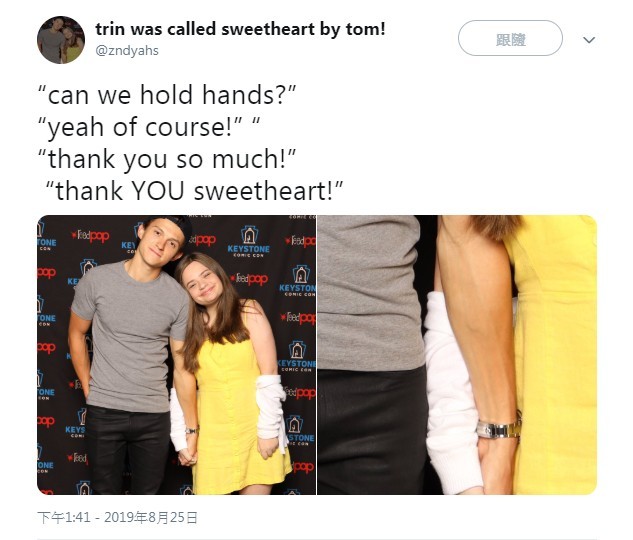Click the silver wristwatch in right photo
The height and width of the screenshot is (540, 633).
[499, 429]
